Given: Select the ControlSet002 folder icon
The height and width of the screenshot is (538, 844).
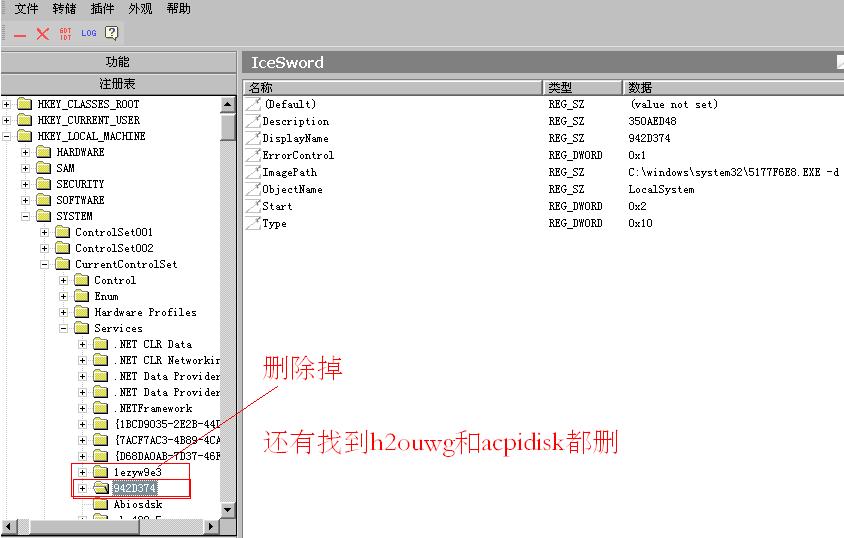Looking at the screenshot, I should click(x=62, y=248).
